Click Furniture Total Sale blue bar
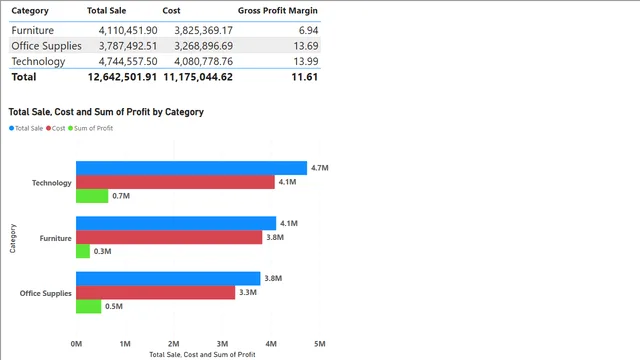The image size is (640, 360). click(176, 223)
